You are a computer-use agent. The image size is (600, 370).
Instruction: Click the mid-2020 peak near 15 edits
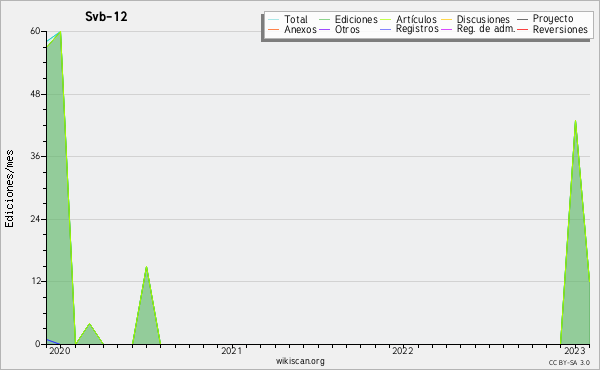(x=146, y=267)
